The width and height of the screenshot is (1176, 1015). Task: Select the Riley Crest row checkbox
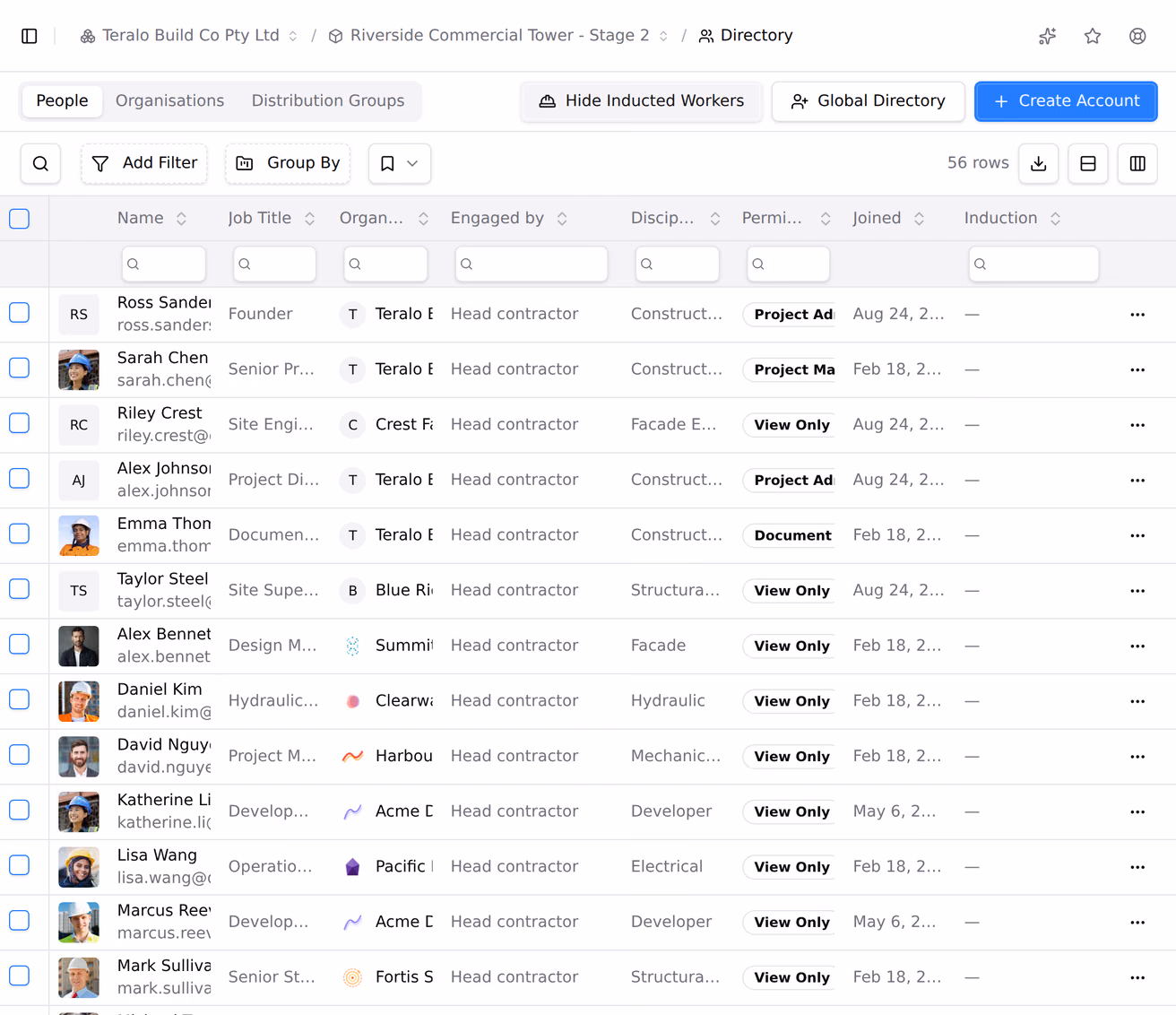click(20, 423)
